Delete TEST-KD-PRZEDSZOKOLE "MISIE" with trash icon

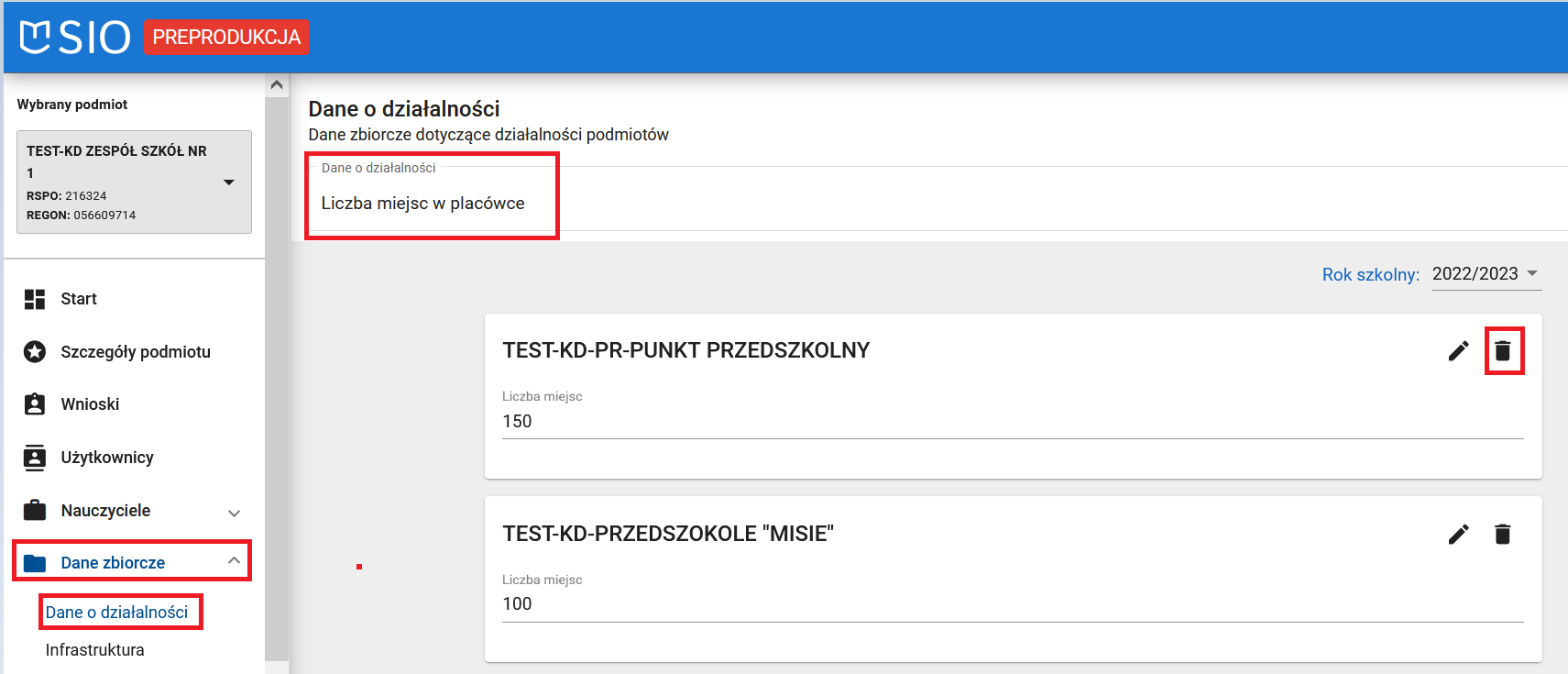click(x=1503, y=535)
